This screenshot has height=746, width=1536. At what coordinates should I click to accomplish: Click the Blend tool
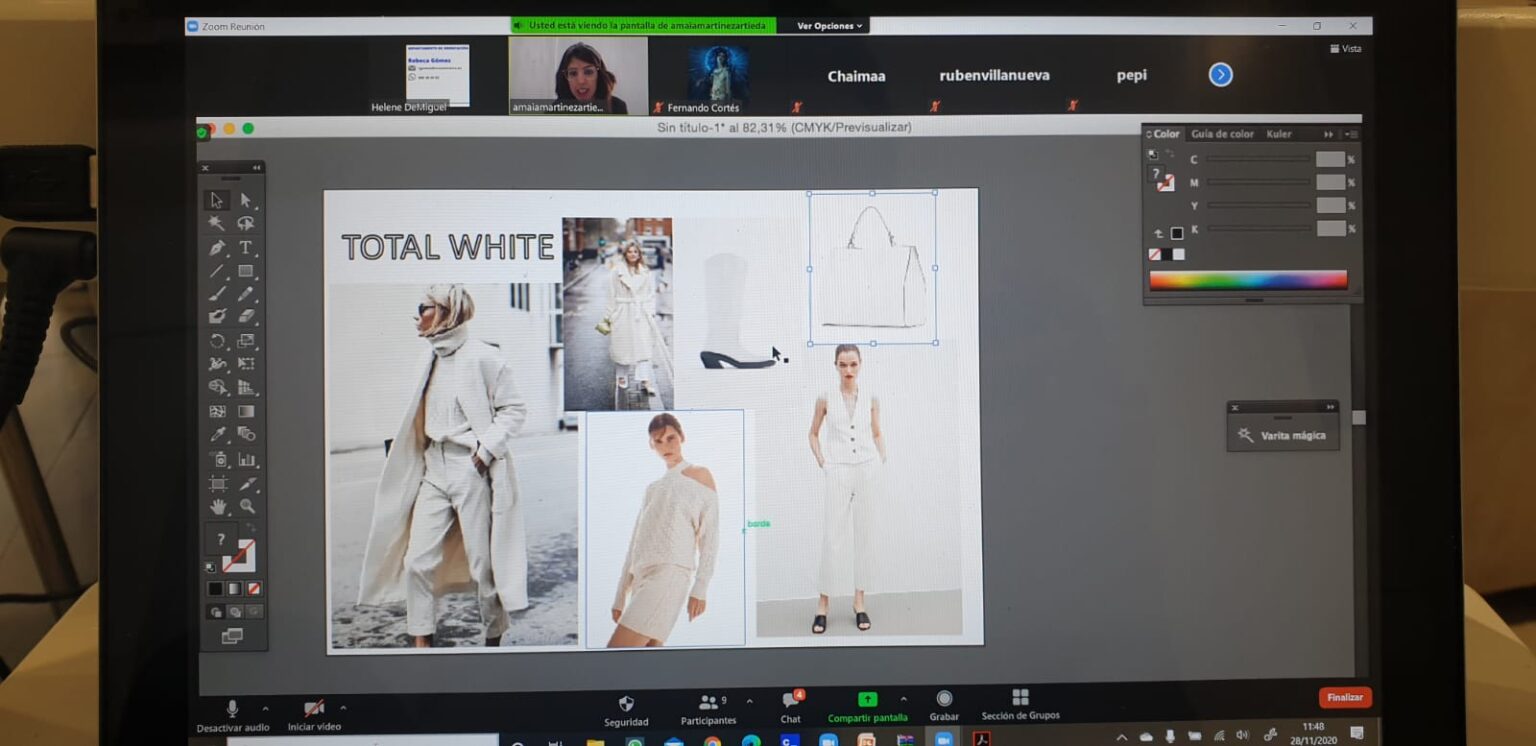pyautogui.click(x=246, y=434)
